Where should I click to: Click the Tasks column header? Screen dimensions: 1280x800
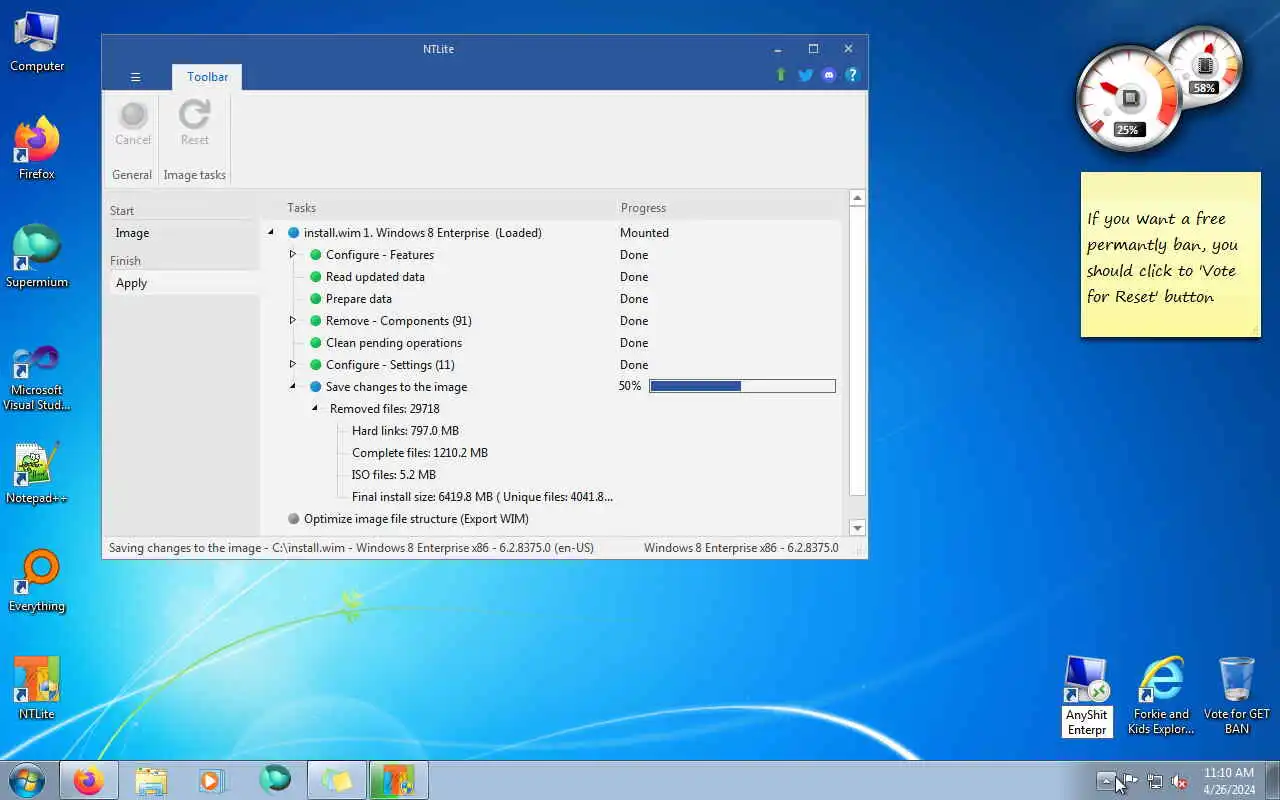point(301,208)
